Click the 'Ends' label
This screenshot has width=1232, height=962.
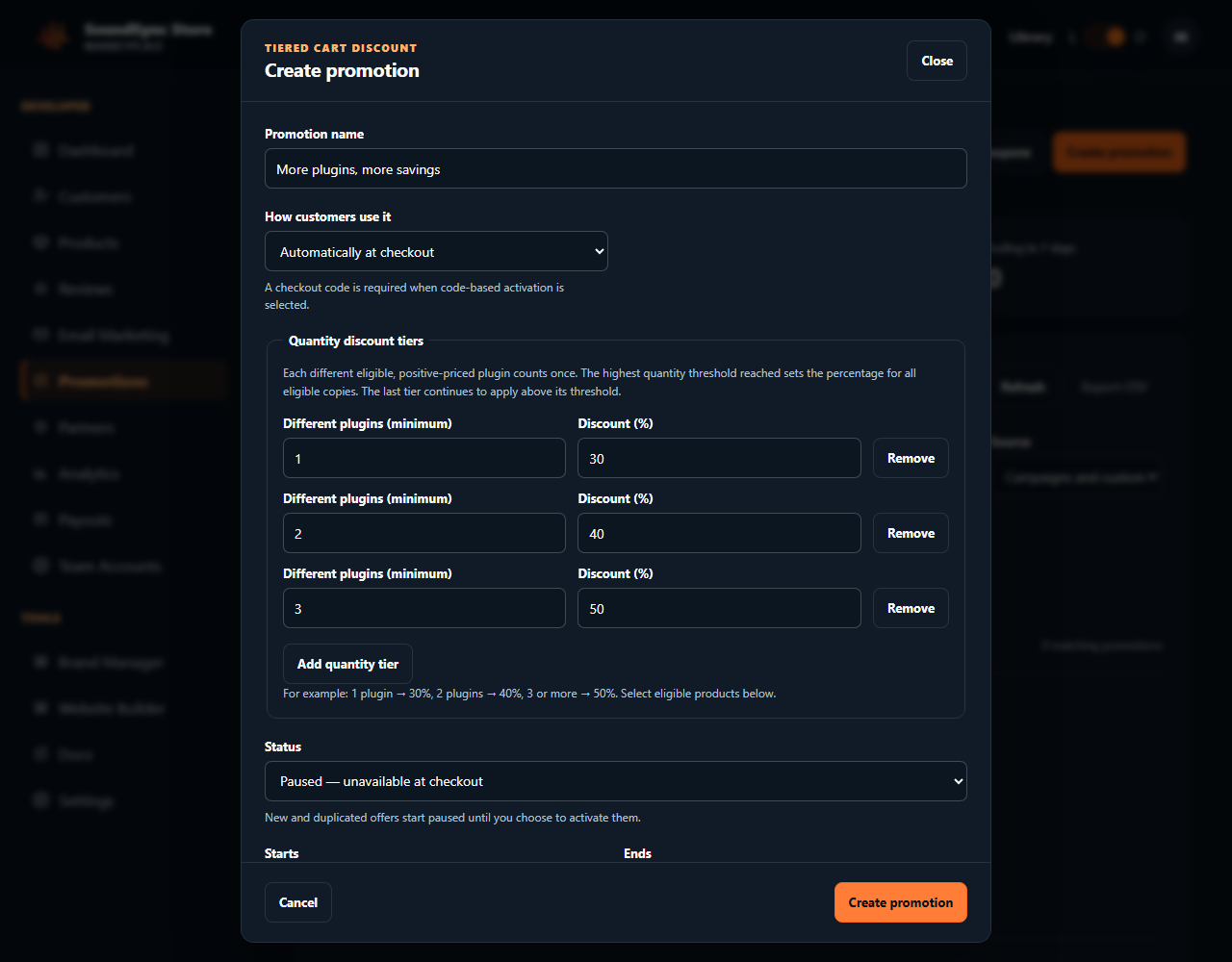tap(637, 853)
